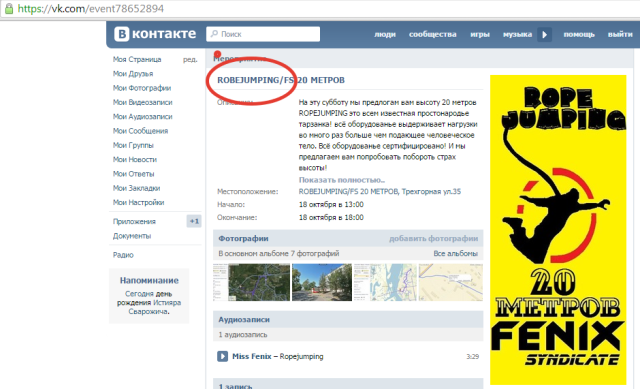640x389 pixels.
Task: Click the Miss Fenix artist name
Action: pyautogui.click(x=251, y=356)
